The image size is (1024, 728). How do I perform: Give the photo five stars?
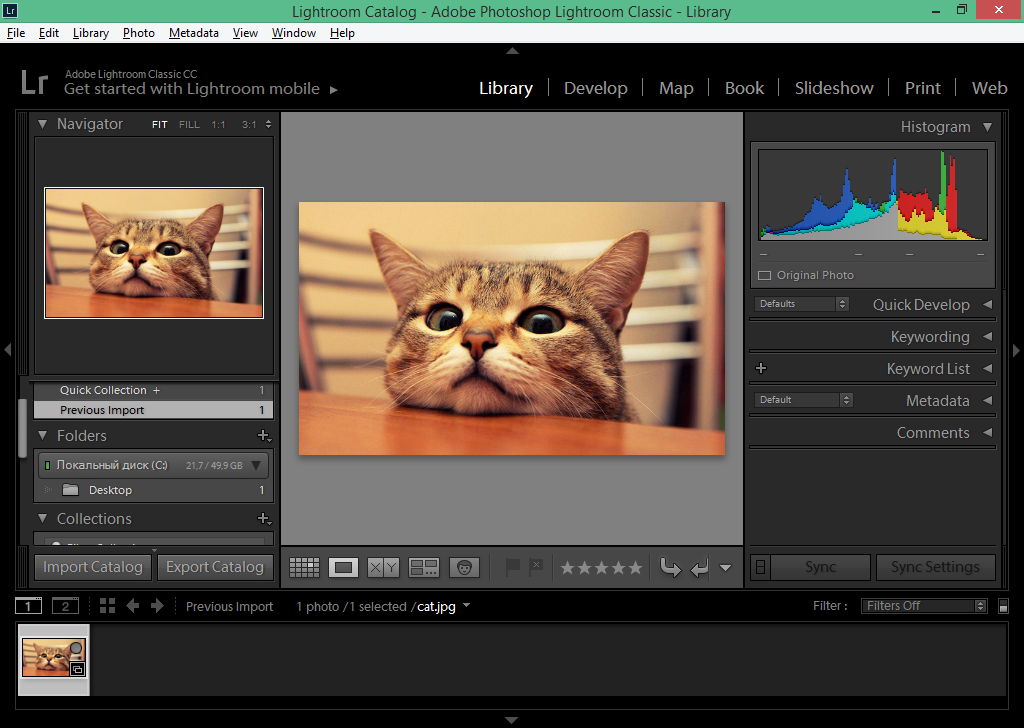click(x=633, y=567)
